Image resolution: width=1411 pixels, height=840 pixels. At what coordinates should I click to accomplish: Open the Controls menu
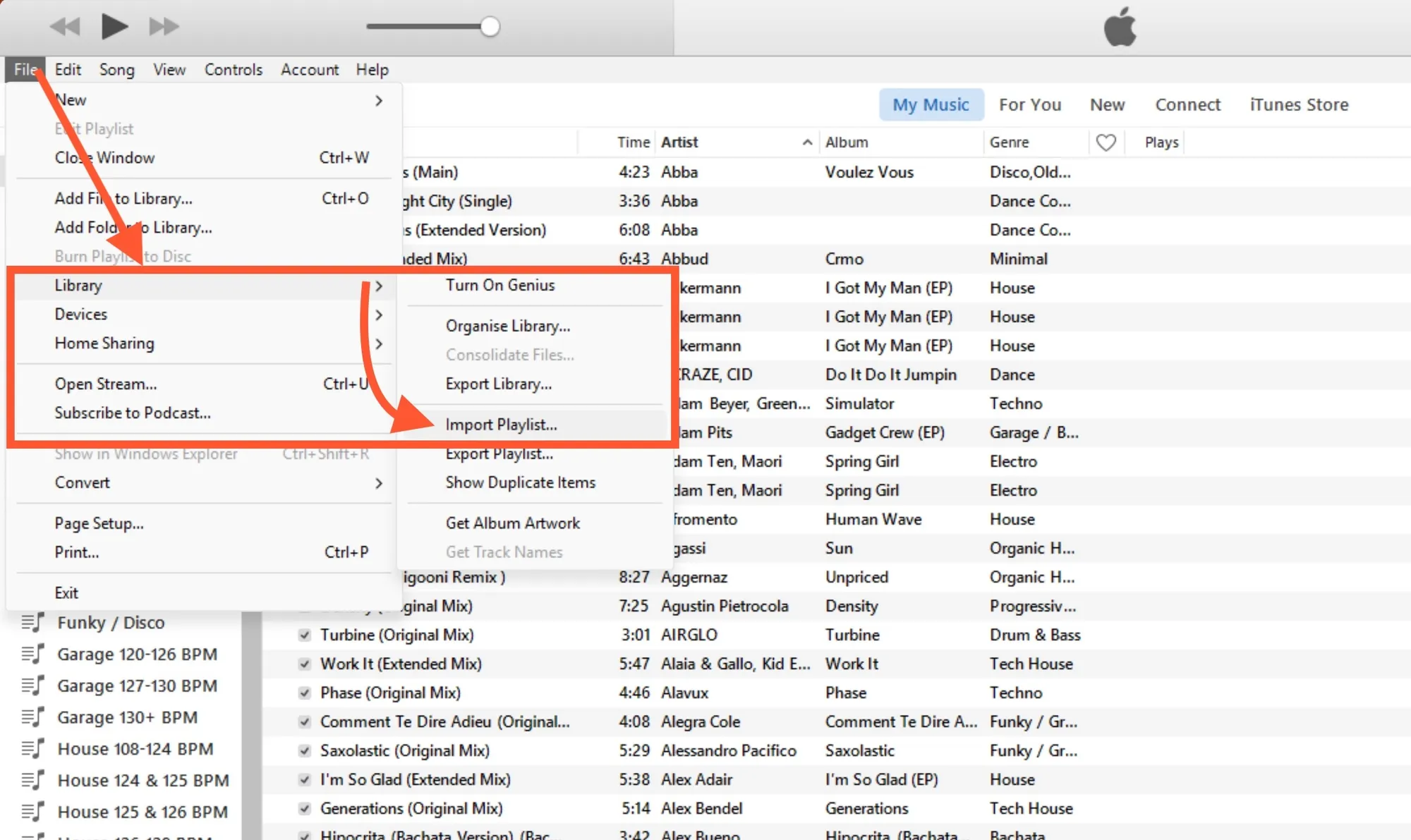(233, 70)
